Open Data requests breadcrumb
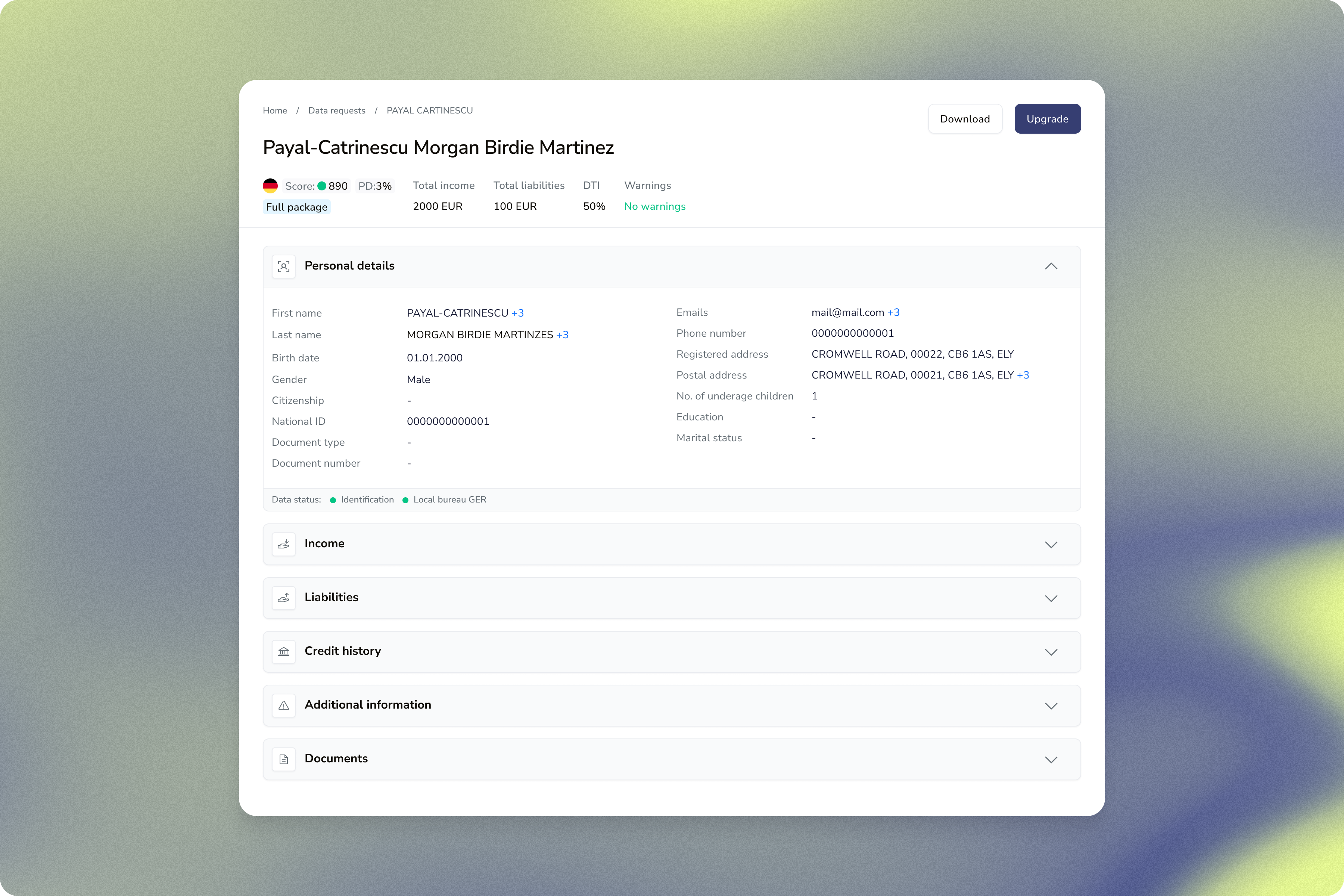1344x896 pixels. point(337,111)
